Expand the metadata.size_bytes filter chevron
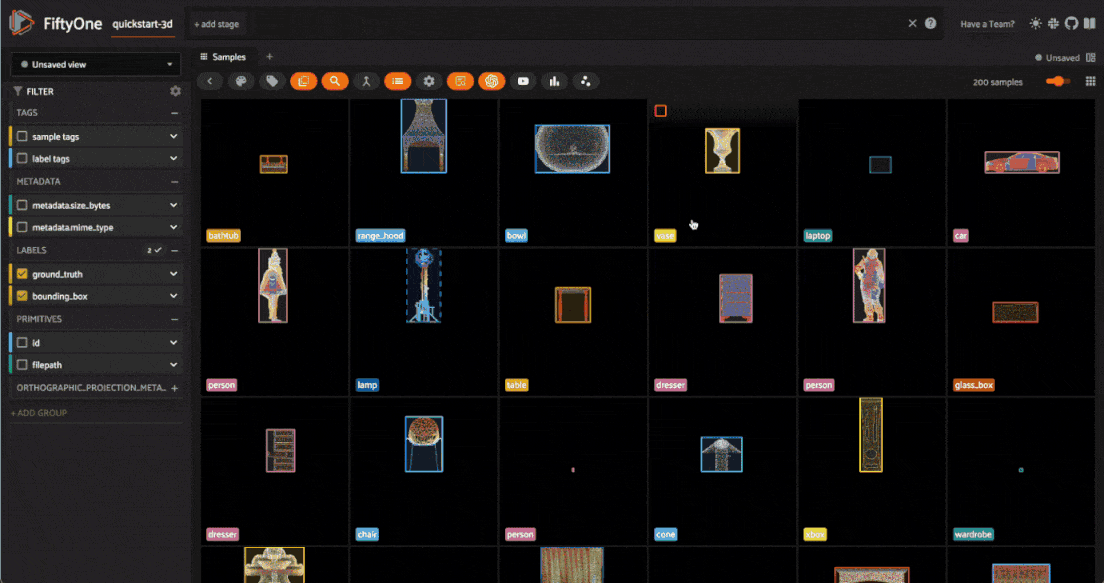 click(173, 205)
